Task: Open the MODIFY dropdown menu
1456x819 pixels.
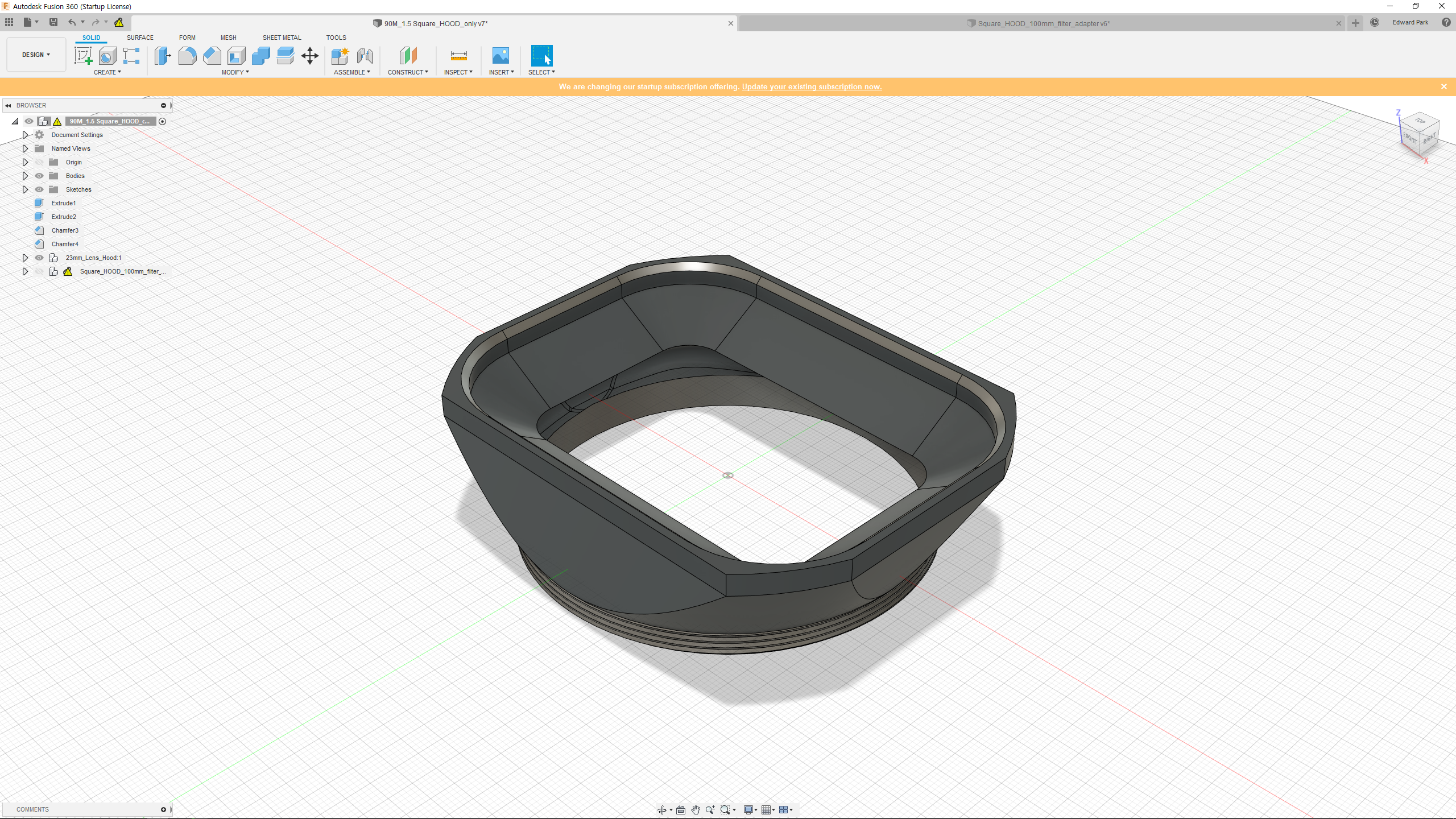Action: [235, 72]
